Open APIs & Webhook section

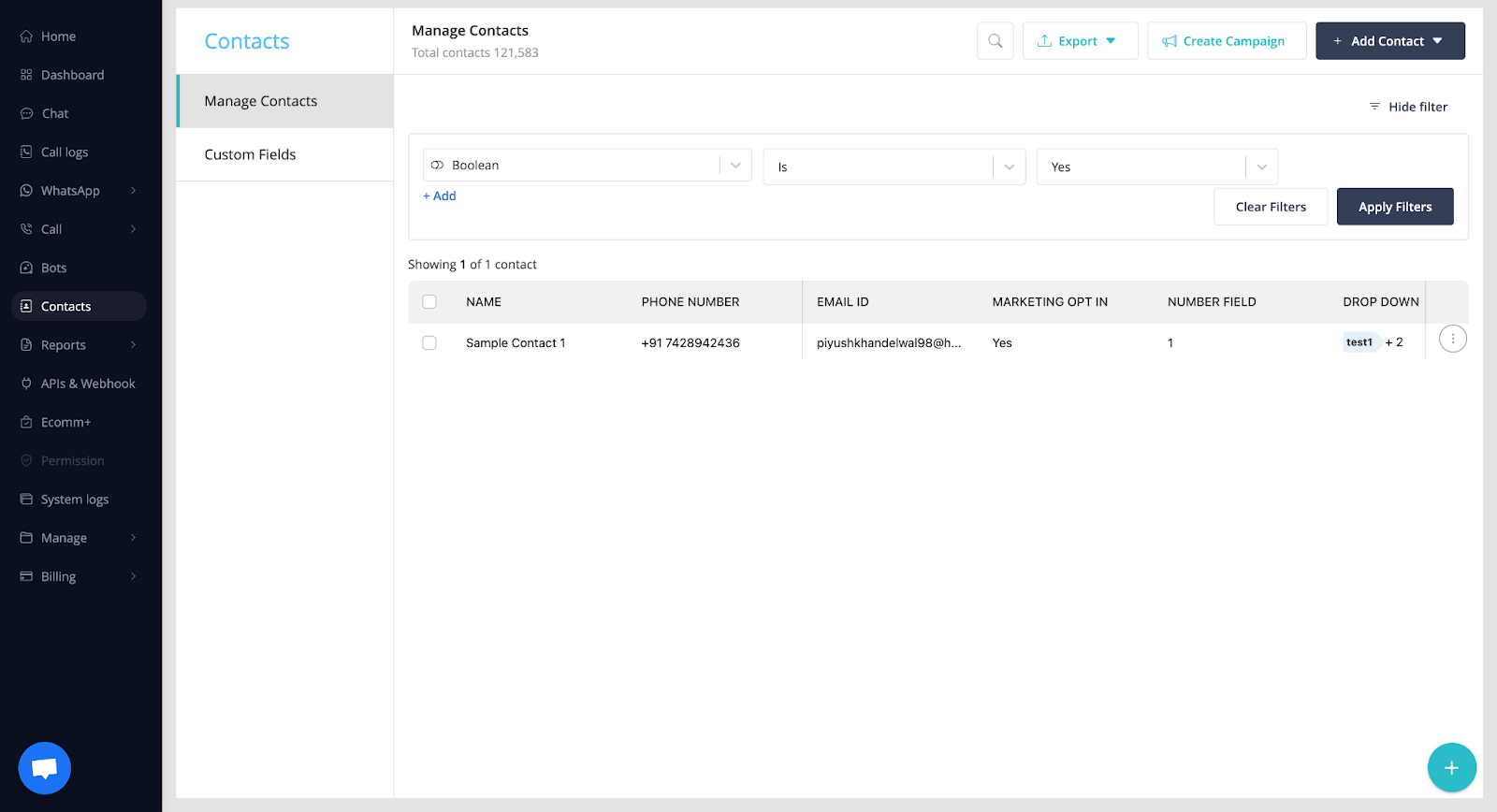click(x=87, y=384)
